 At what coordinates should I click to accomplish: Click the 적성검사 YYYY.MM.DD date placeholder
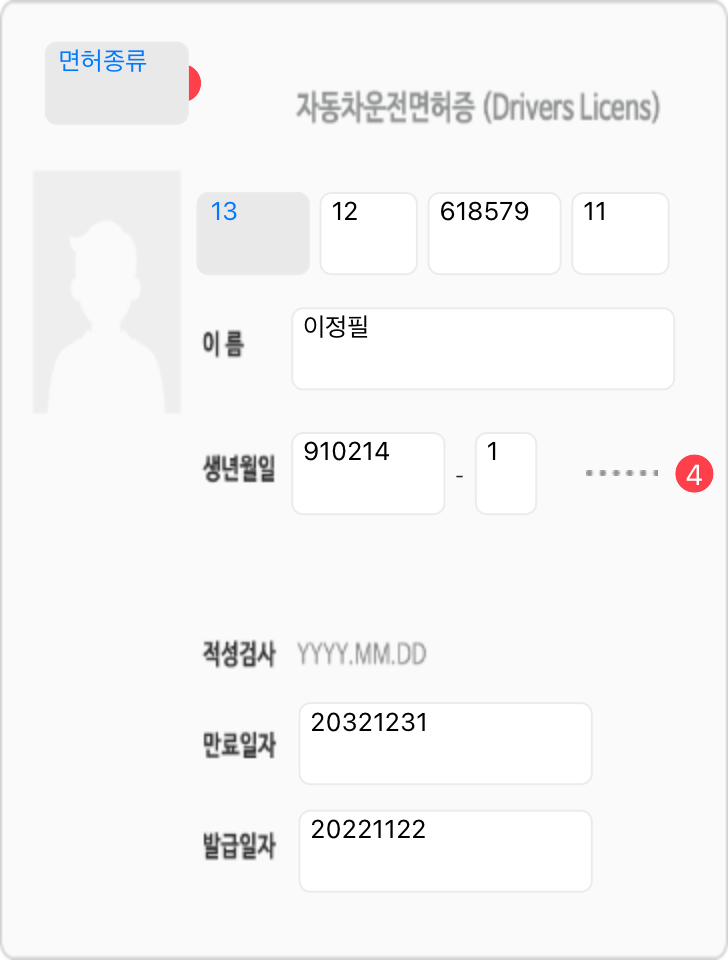pos(362,656)
